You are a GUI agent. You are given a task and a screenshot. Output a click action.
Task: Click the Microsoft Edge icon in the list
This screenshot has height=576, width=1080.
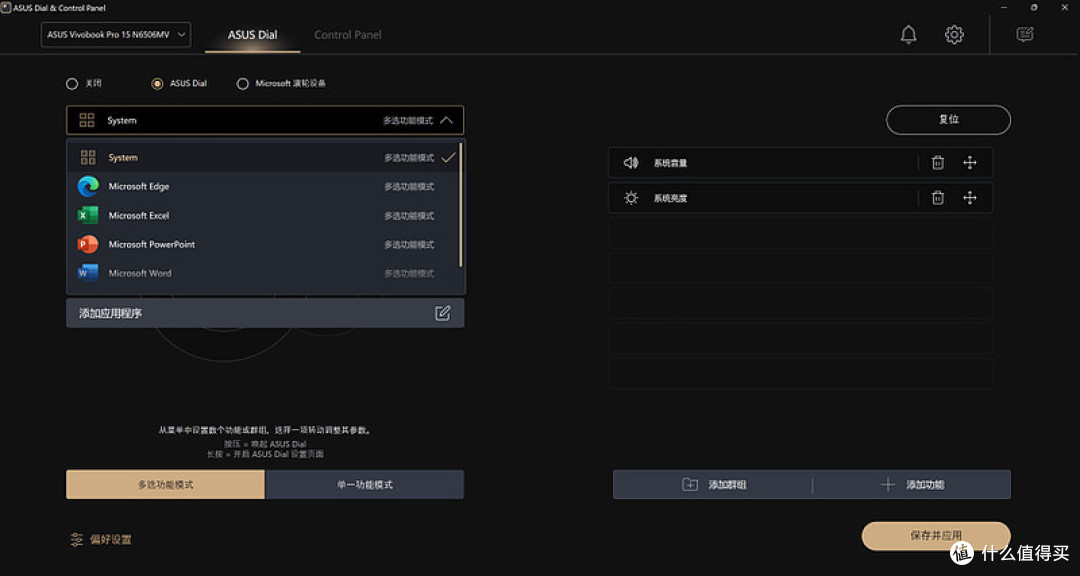(88, 187)
